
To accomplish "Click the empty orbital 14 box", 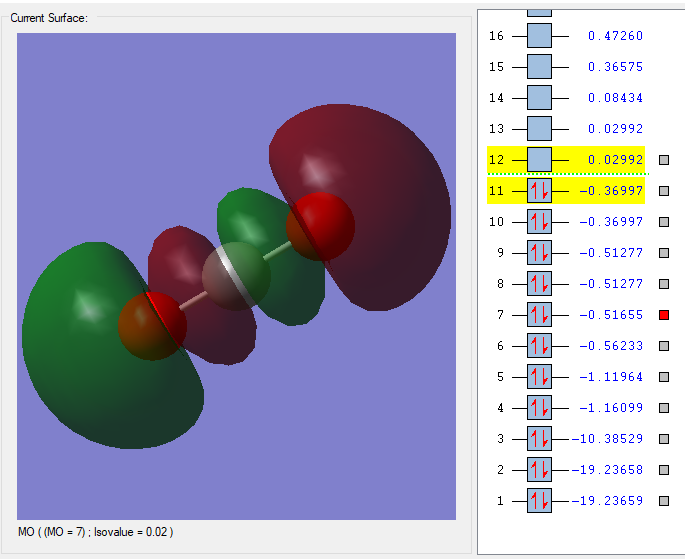I will [539, 98].
